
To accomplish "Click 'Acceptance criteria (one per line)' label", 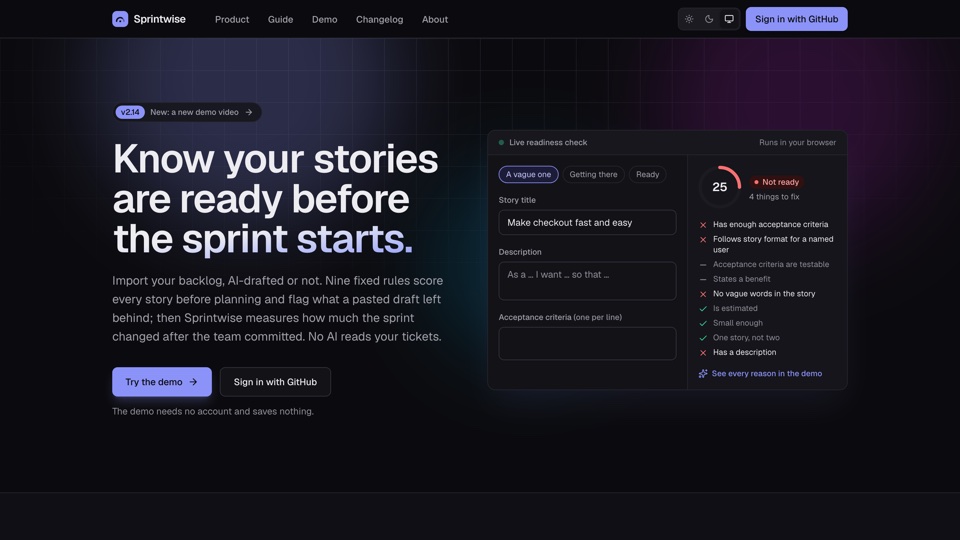I will click(560, 317).
